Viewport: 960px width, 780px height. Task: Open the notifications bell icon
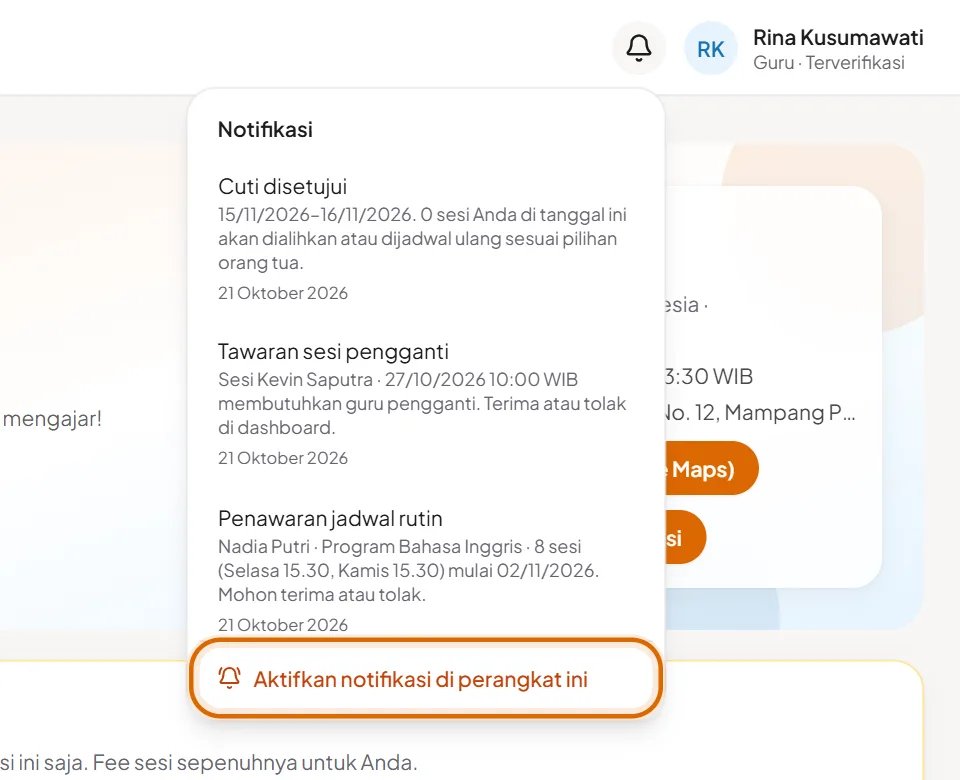click(639, 48)
